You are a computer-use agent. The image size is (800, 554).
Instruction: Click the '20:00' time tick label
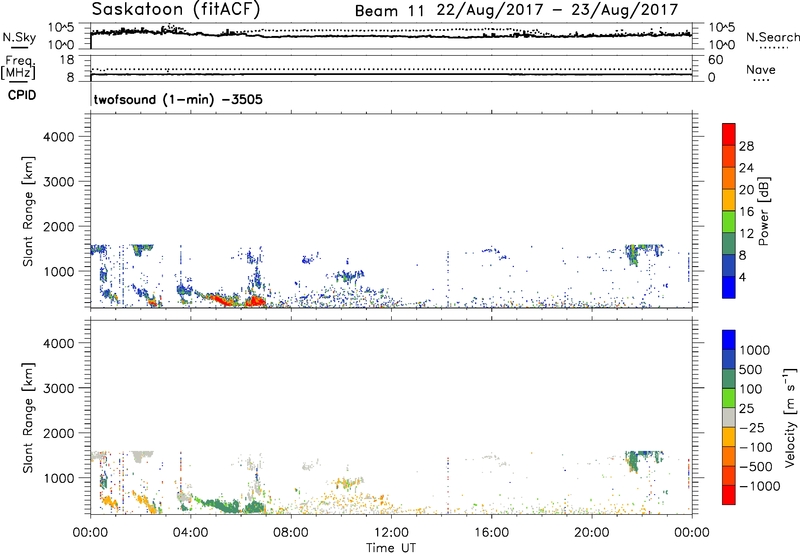coord(591,533)
